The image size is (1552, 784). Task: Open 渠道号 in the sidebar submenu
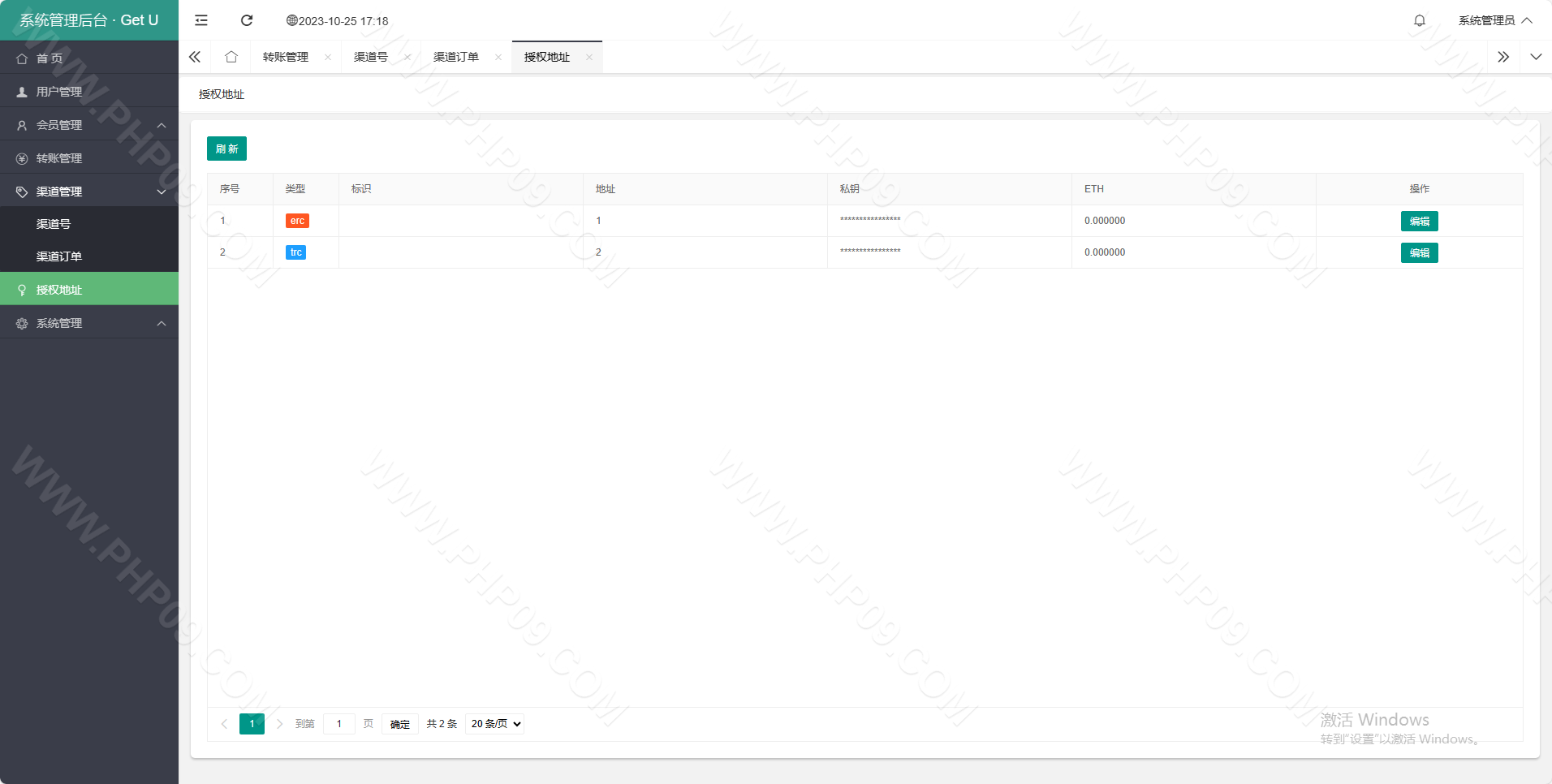54,224
